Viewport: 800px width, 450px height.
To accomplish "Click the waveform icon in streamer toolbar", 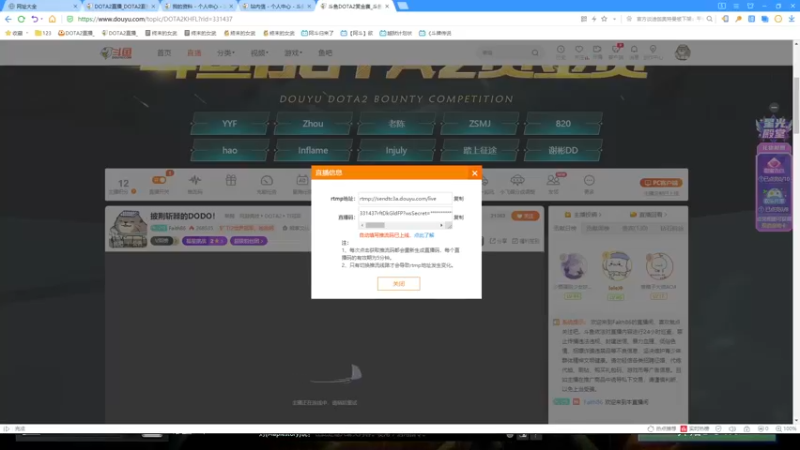I will [195, 180].
